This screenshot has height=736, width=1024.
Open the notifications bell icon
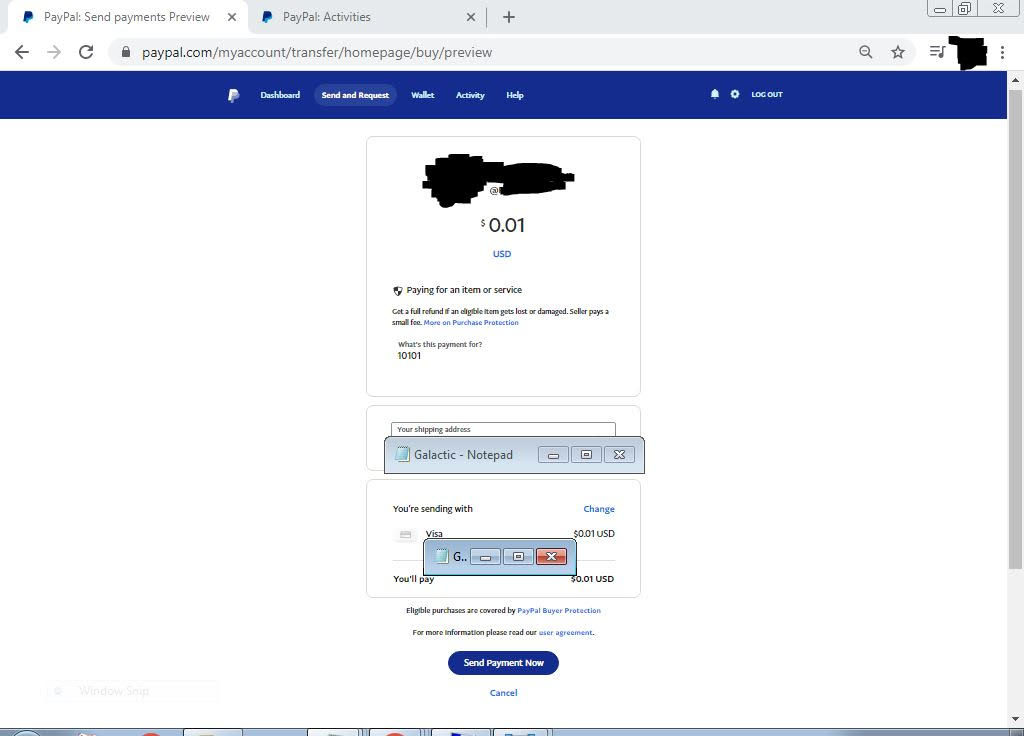[x=714, y=94]
